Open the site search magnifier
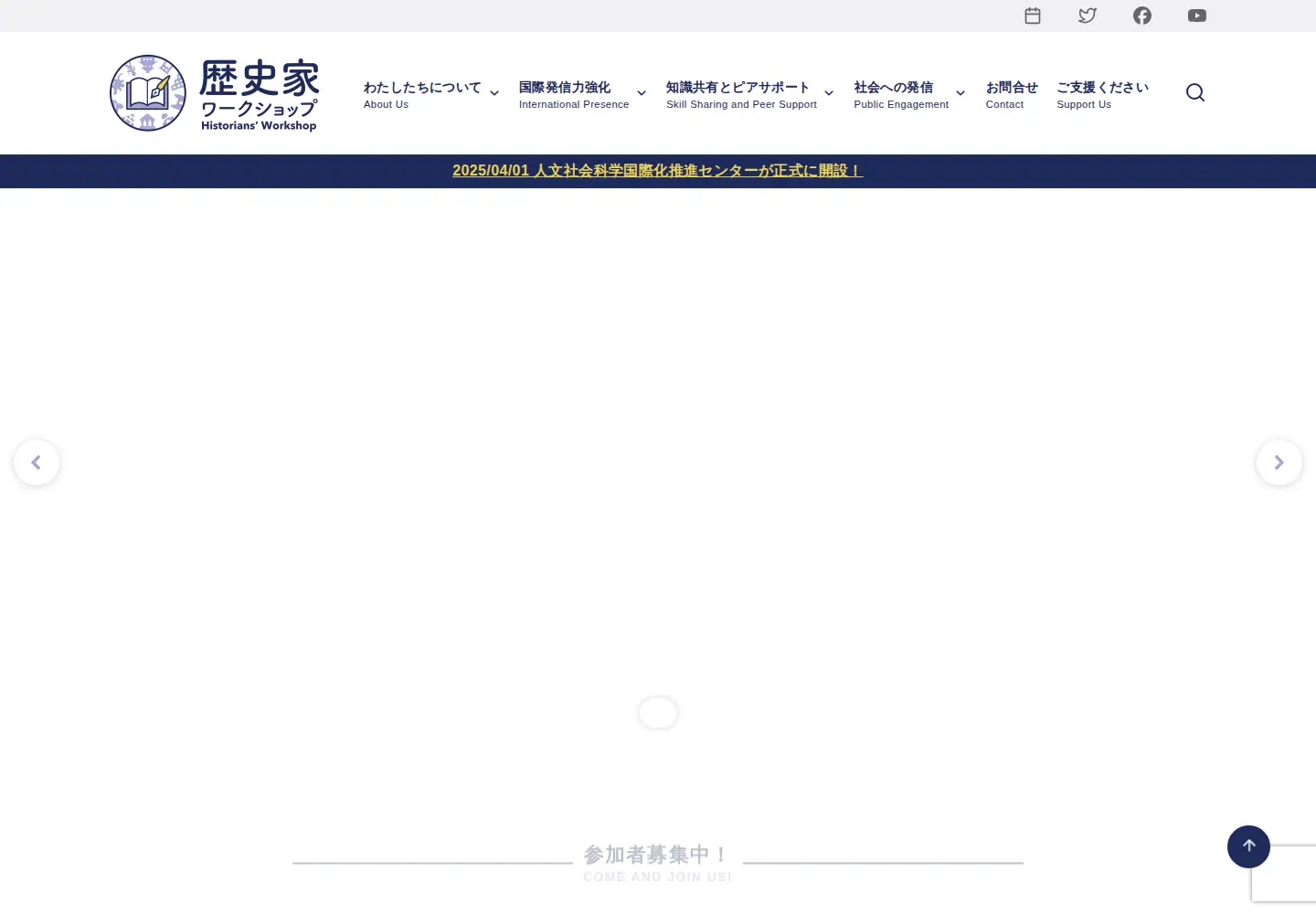The width and height of the screenshot is (1316, 914). click(x=1195, y=92)
